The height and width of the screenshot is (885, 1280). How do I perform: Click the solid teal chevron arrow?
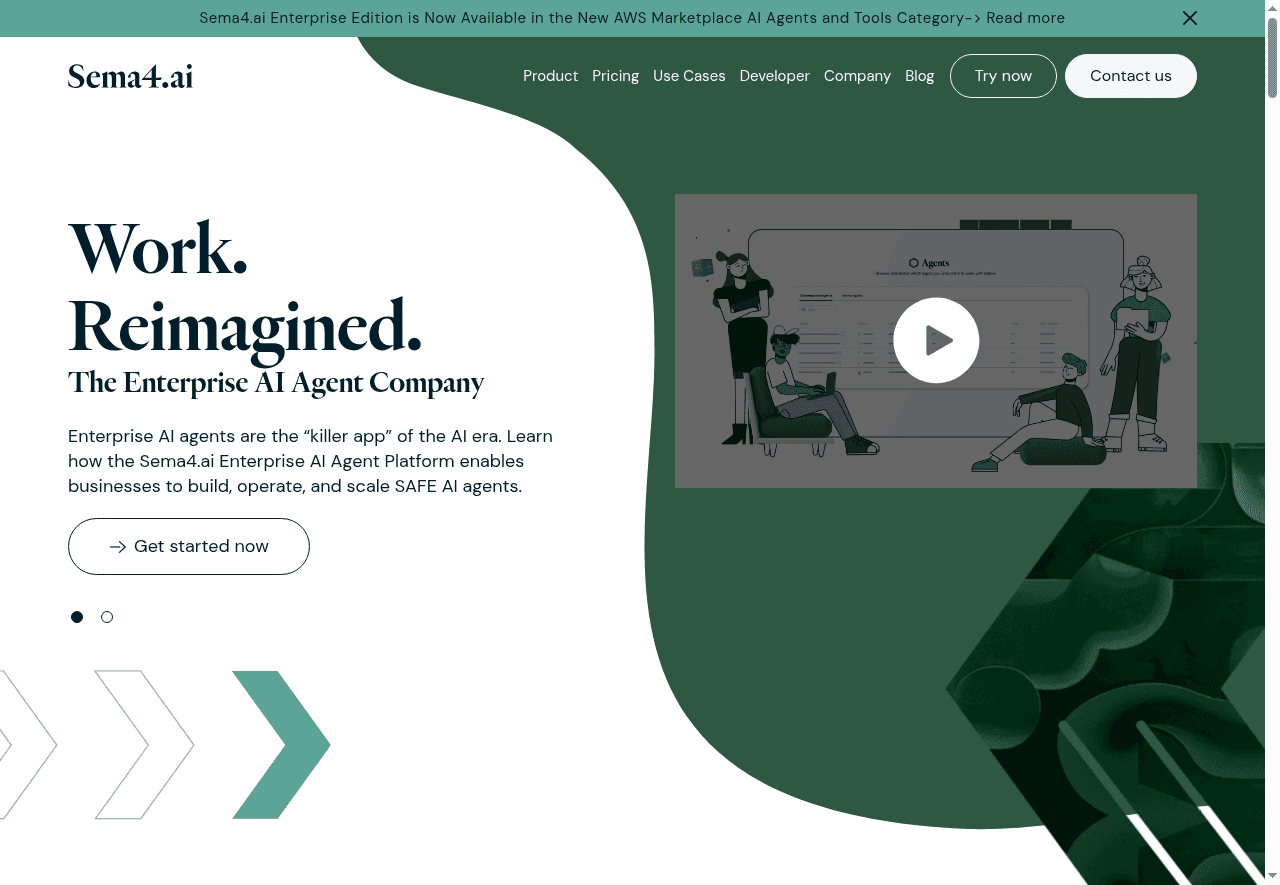(281, 745)
